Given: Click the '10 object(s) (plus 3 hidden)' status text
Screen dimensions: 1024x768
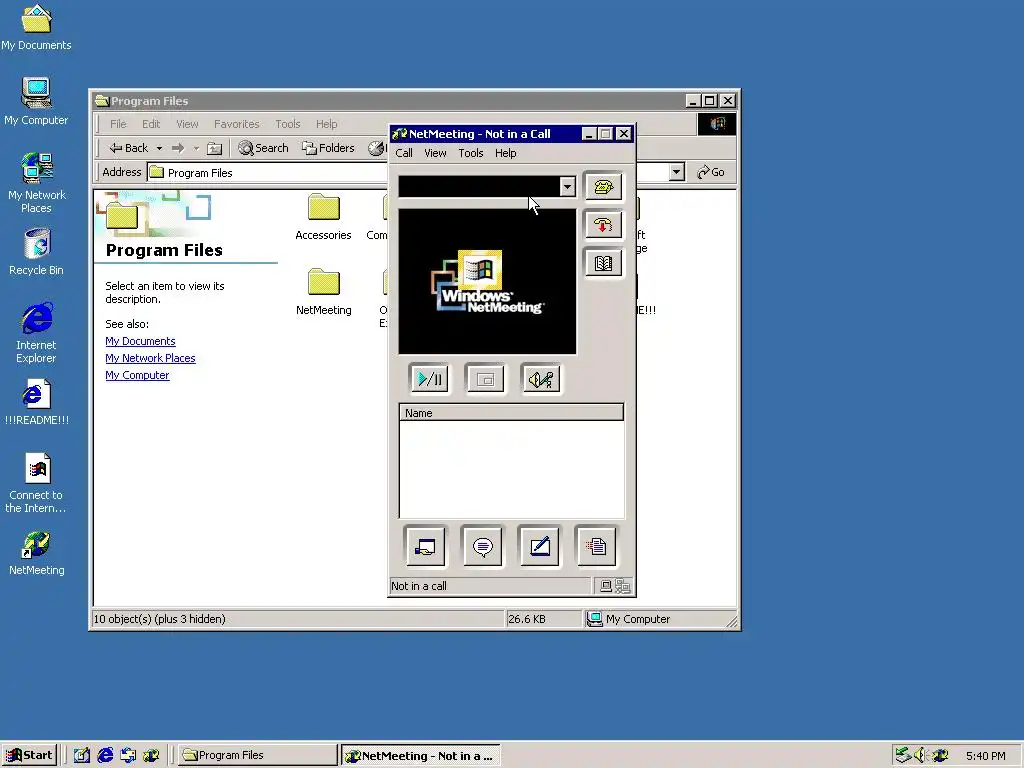Looking at the screenshot, I should pos(159,619).
